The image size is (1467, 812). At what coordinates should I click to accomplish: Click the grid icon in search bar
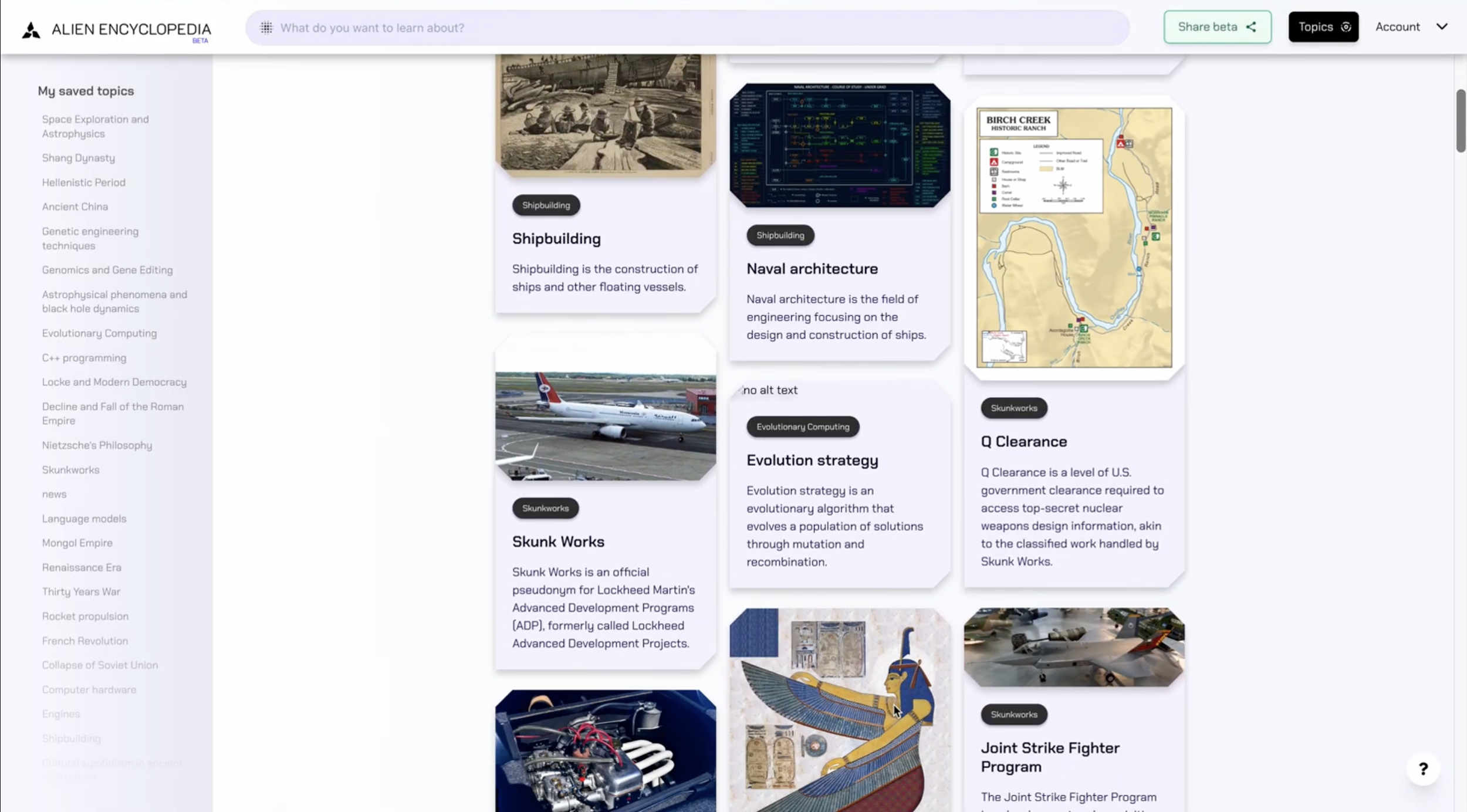click(x=266, y=28)
